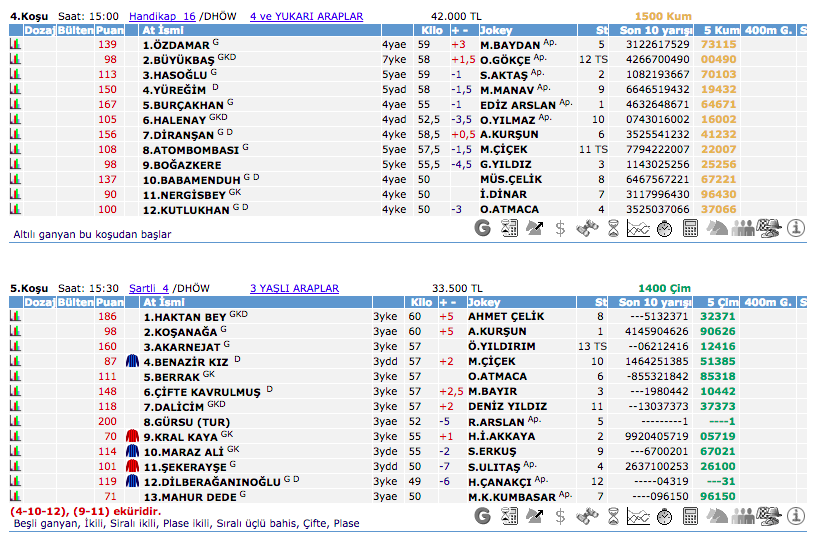
Task: Click the Puan column header in race 4
Action: [x=110, y=30]
